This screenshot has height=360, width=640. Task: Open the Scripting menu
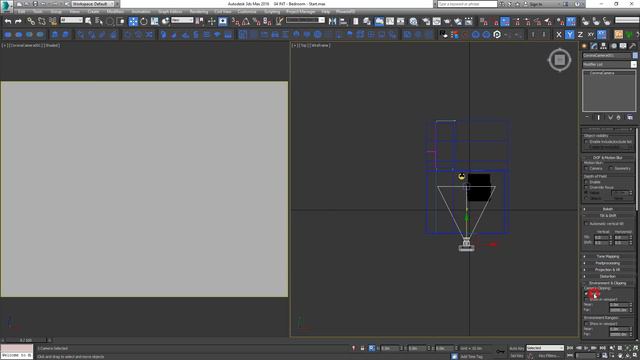[x=272, y=12]
